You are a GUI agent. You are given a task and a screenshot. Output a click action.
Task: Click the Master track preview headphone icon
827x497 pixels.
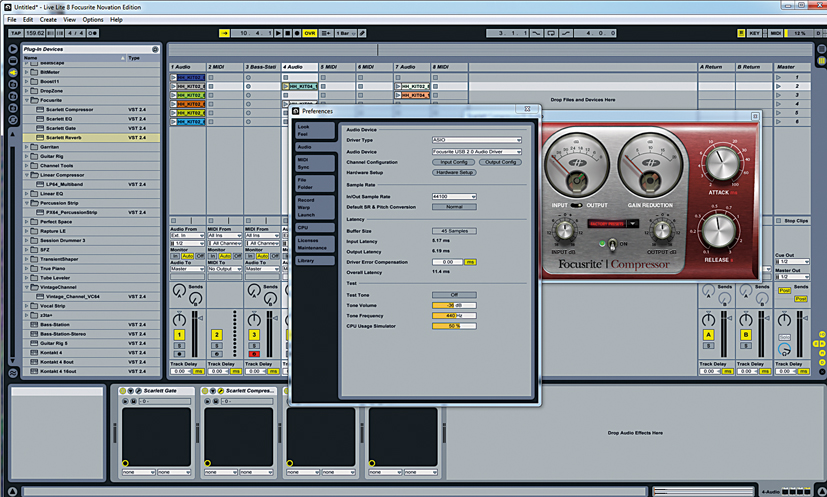coord(784,349)
